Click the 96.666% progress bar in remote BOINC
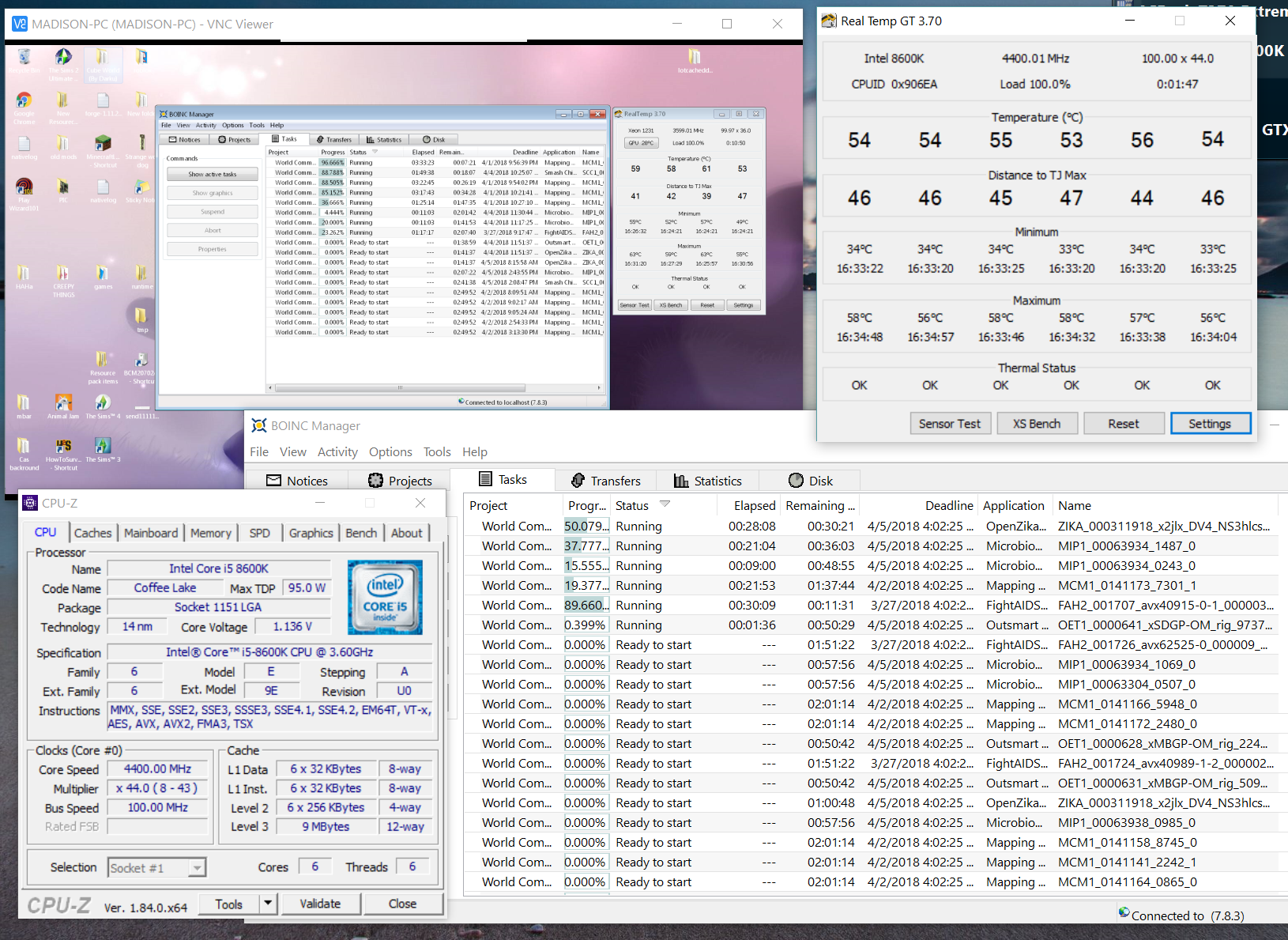The width and height of the screenshot is (1288, 940). point(332,163)
